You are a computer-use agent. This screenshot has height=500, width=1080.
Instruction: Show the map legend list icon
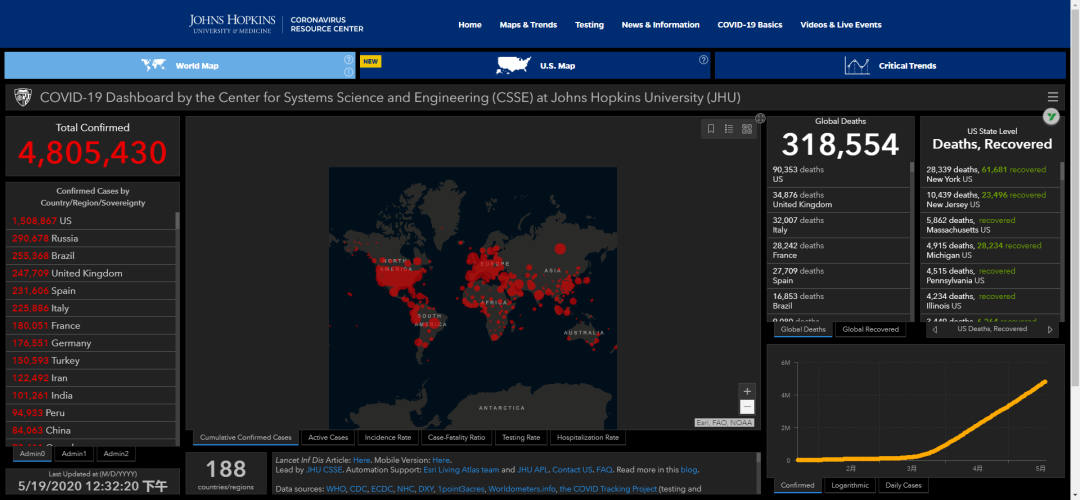[x=729, y=129]
